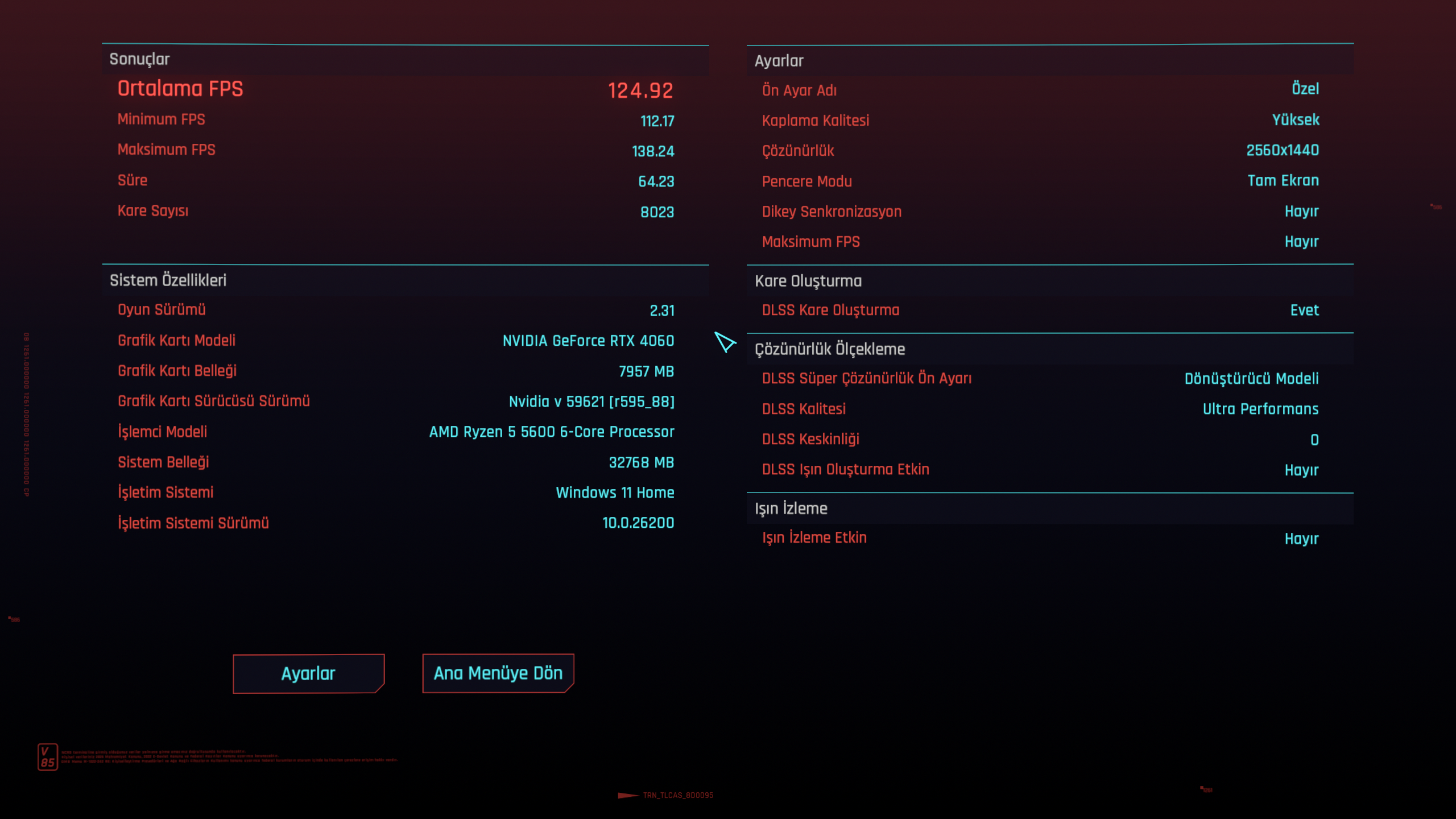Click Minimum FPS value 112.17
Screen dimensions: 1456x819
(657, 121)
